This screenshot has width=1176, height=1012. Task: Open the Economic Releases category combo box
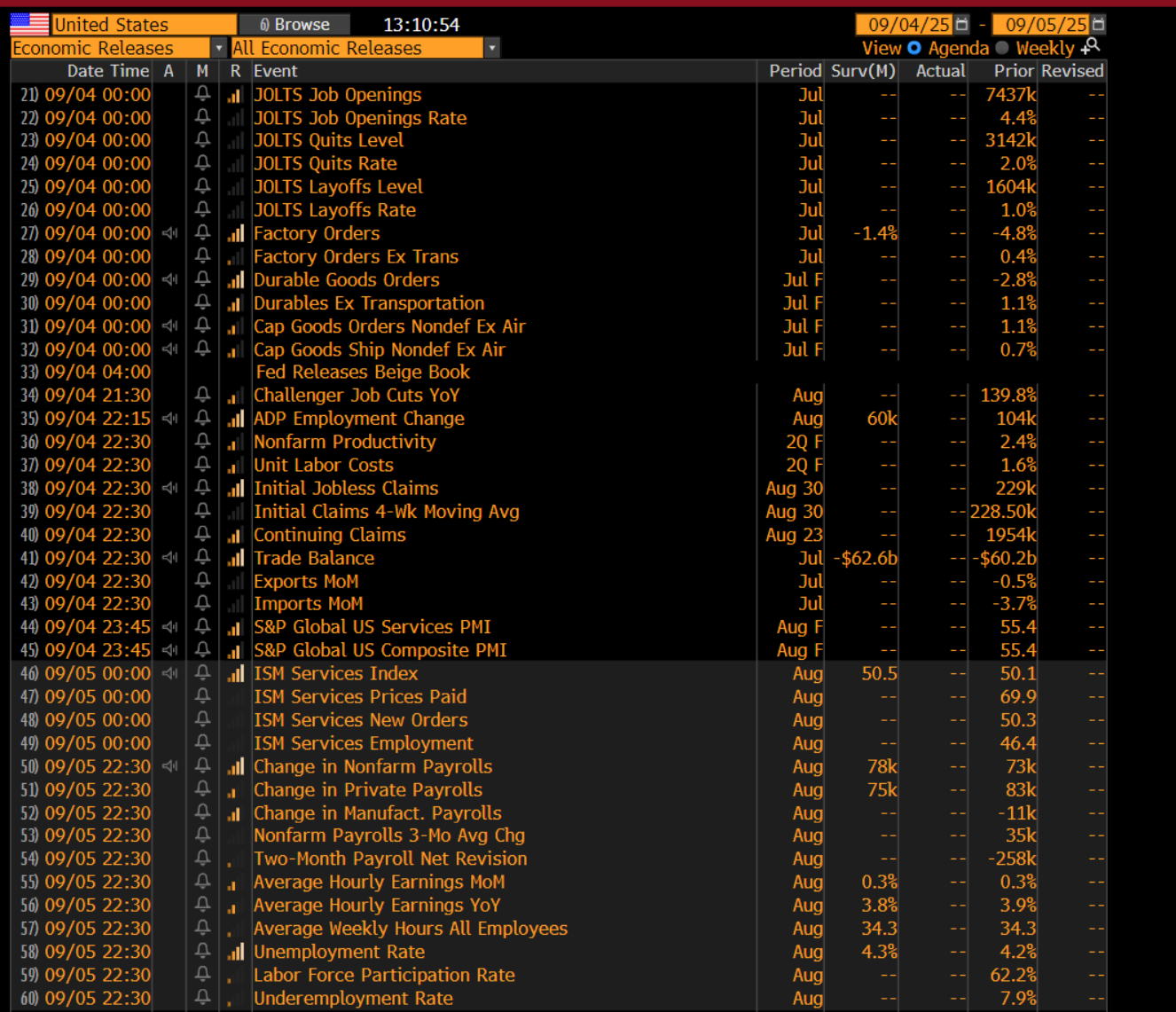[x=119, y=48]
